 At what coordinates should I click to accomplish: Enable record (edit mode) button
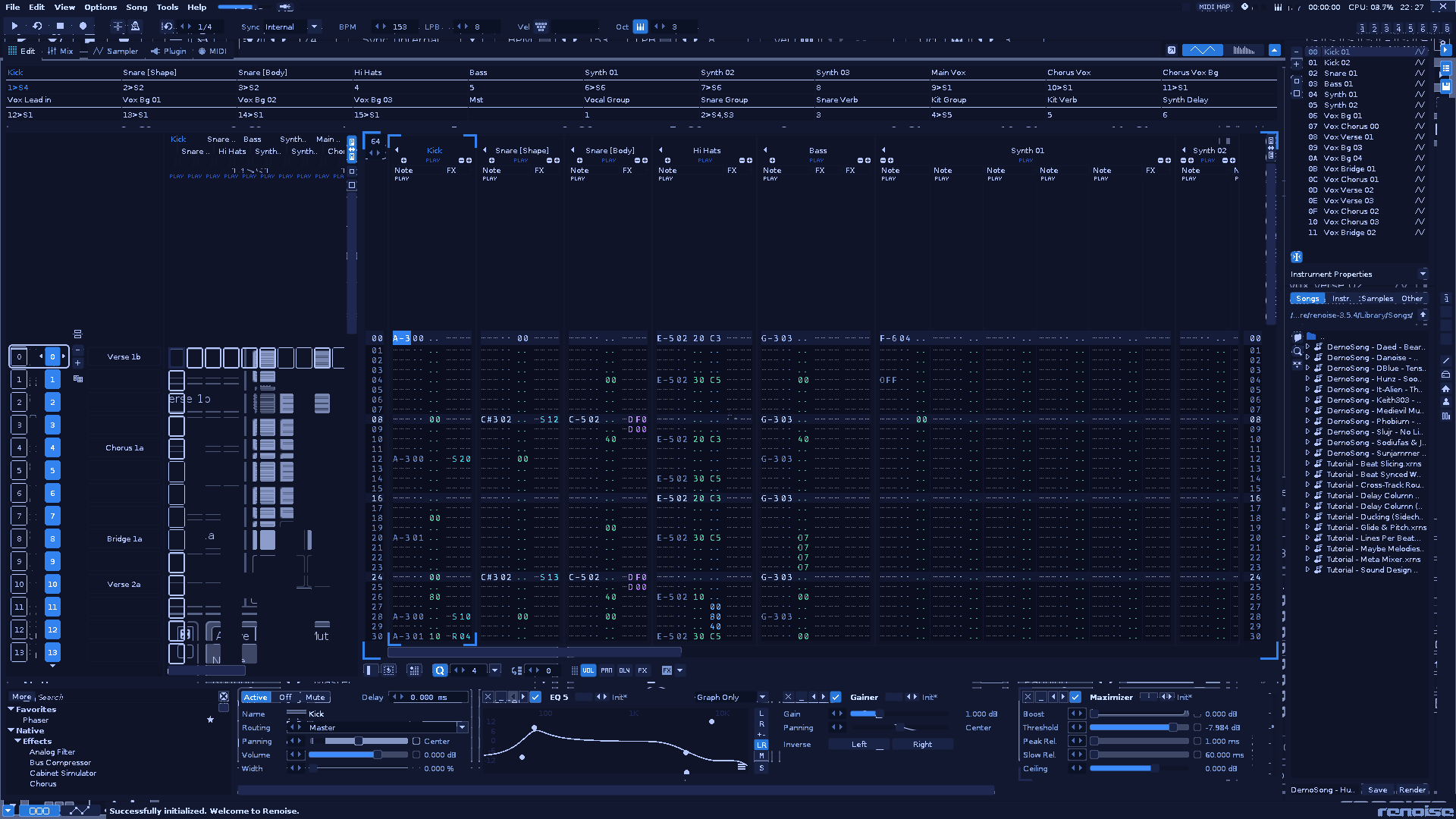[83, 26]
